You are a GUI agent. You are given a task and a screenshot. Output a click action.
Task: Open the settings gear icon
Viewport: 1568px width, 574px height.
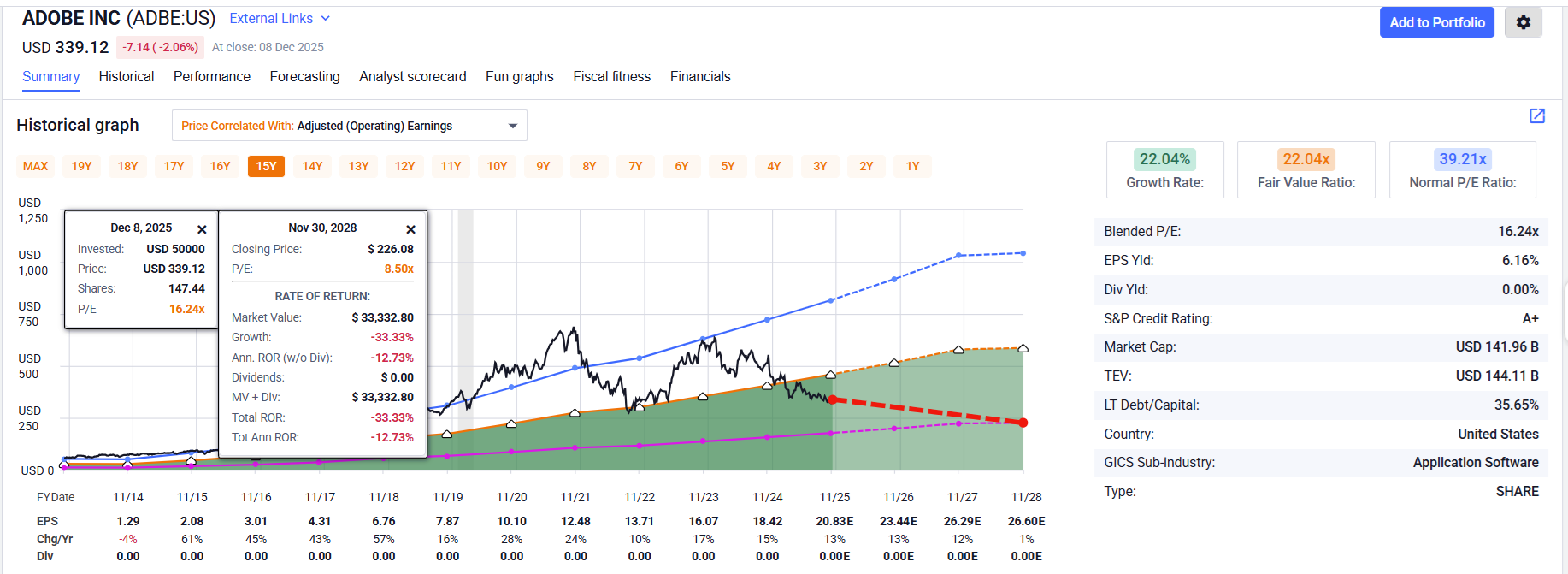point(1523,22)
